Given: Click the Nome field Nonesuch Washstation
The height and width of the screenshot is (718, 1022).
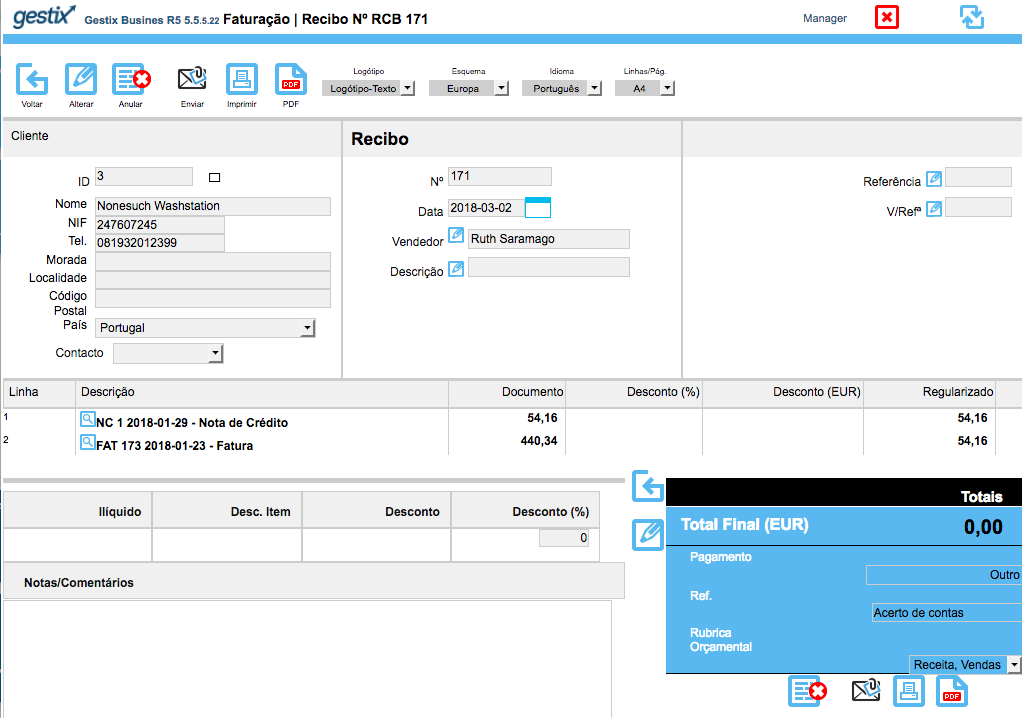Looking at the screenshot, I should point(213,206).
